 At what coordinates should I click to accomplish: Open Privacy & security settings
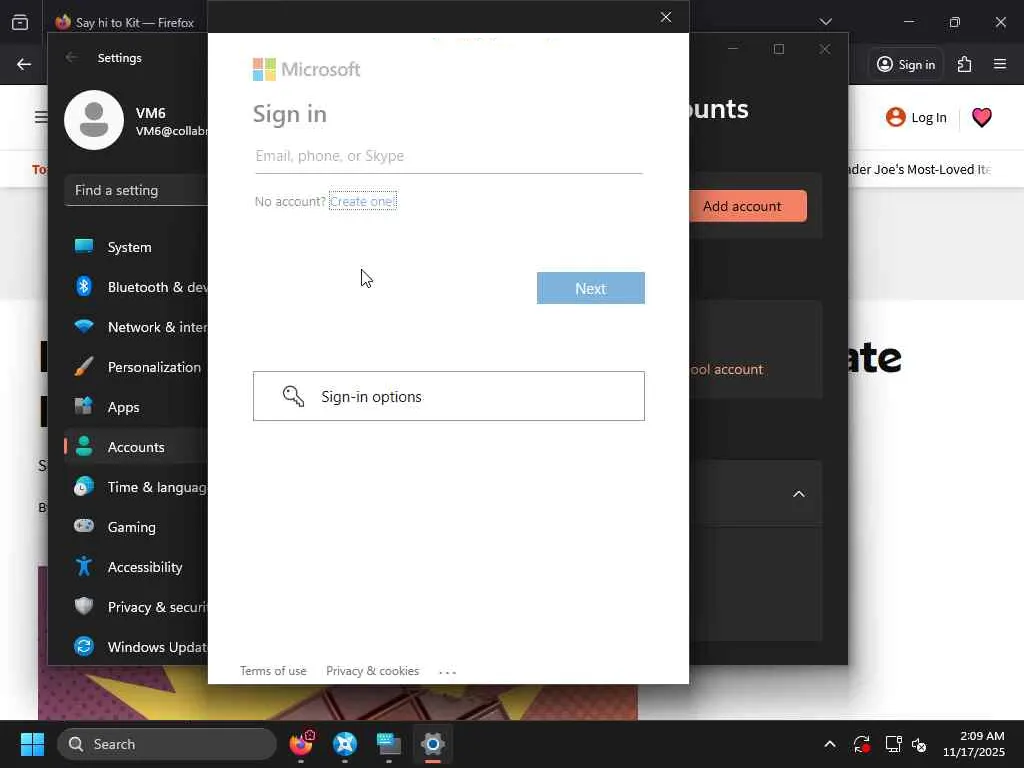pos(136,607)
